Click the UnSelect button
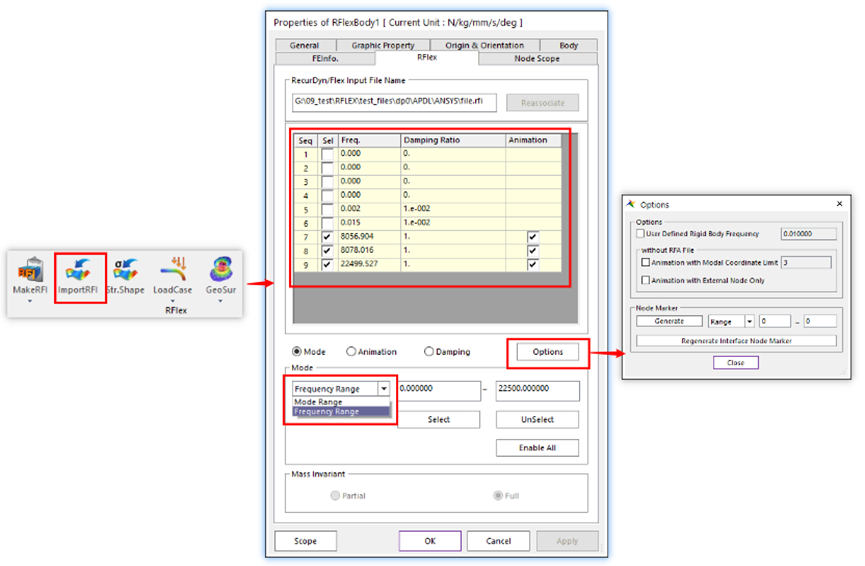Image resolution: width=865 pixels, height=566 pixels. pyautogui.click(x=537, y=420)
